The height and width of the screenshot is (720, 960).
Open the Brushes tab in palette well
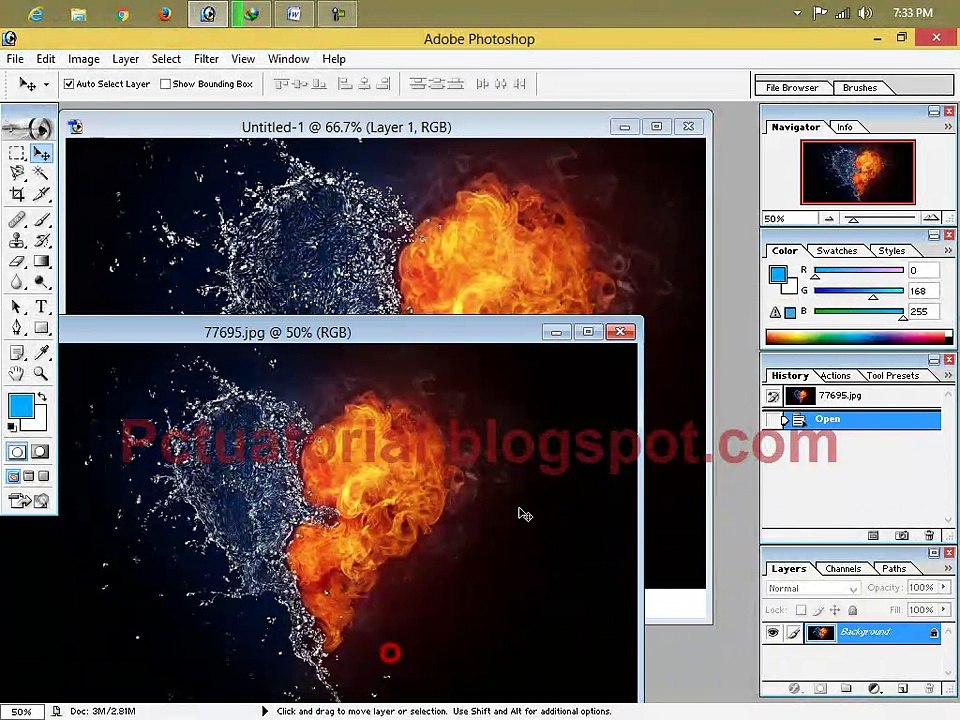coord(860,88)
